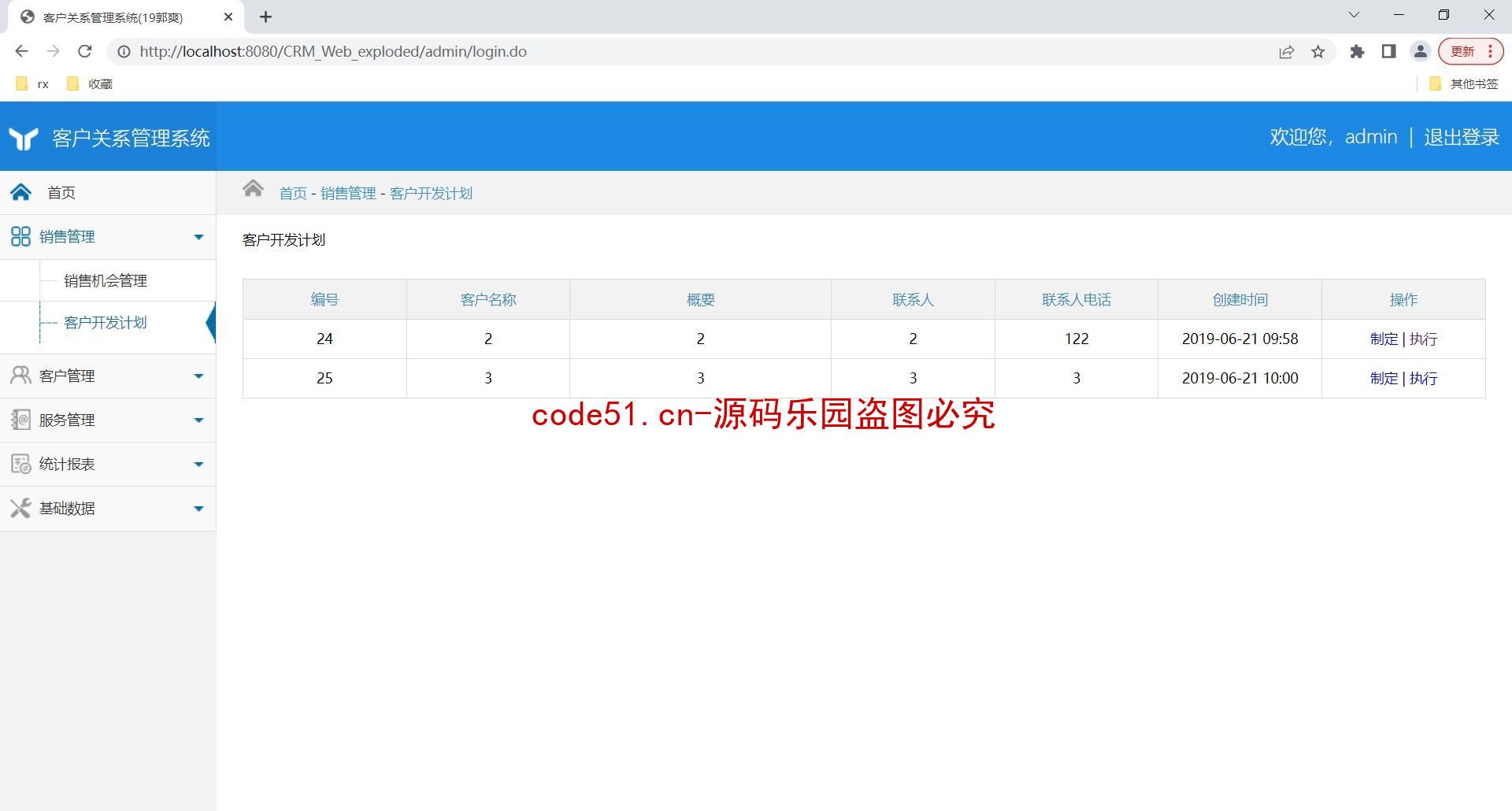Toggle the browser side panel icon
The width and height of the screenshot is (1512, 811).
click(x=1388, y=51)
